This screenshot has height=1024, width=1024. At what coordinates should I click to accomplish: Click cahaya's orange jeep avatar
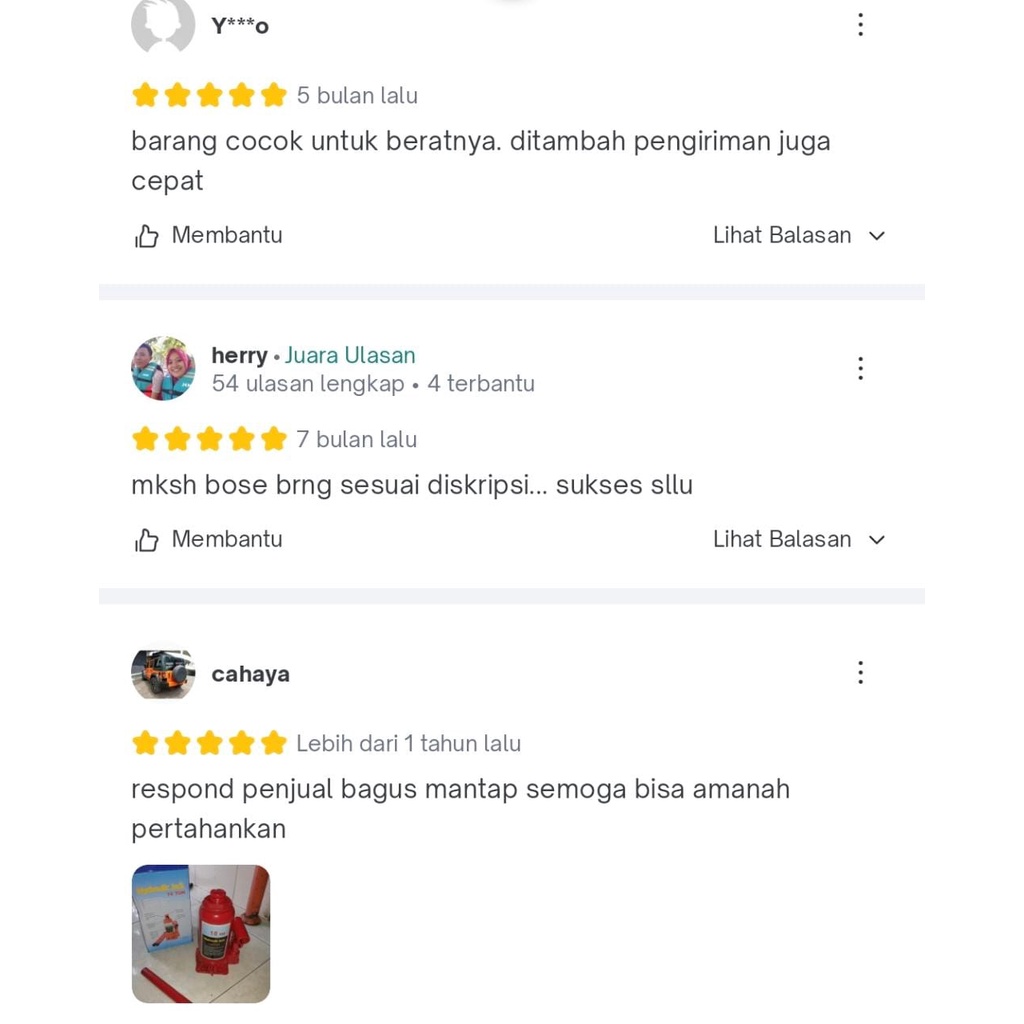[163, 673]
